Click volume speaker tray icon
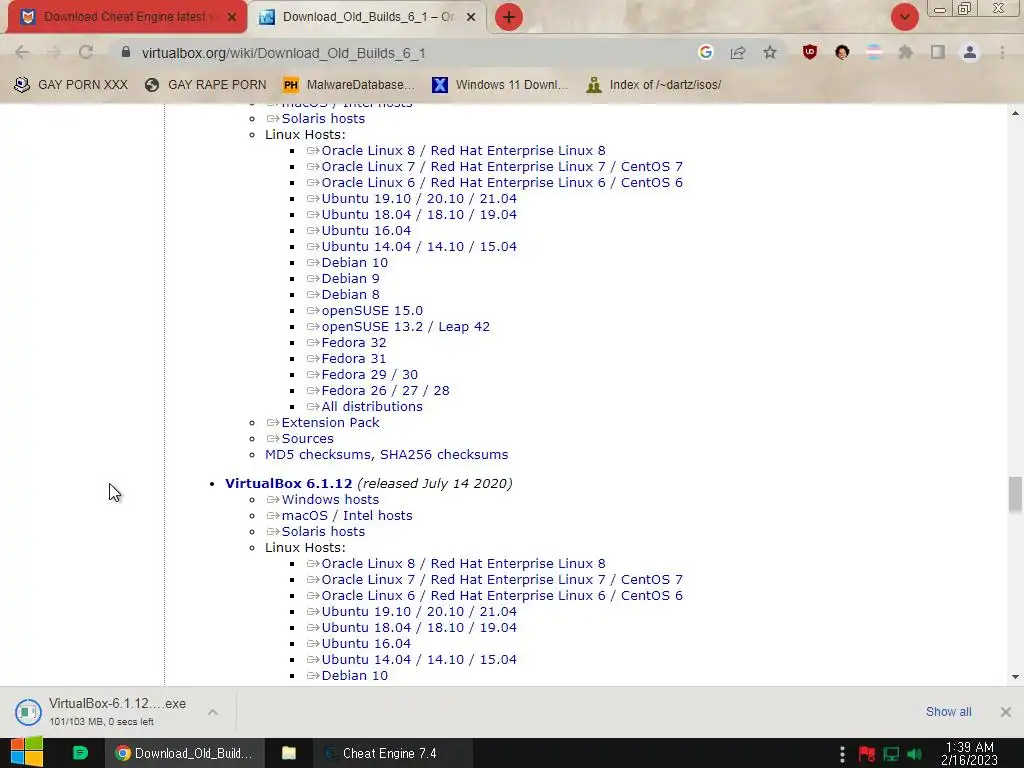This screenshot has width=1024, height=768. click(915, 754)
